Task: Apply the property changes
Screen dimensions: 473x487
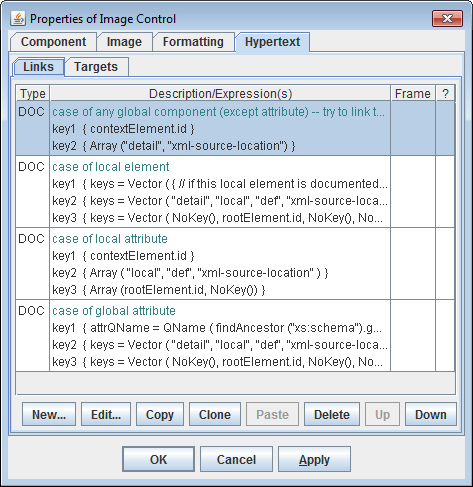Action: pos(314,459)
